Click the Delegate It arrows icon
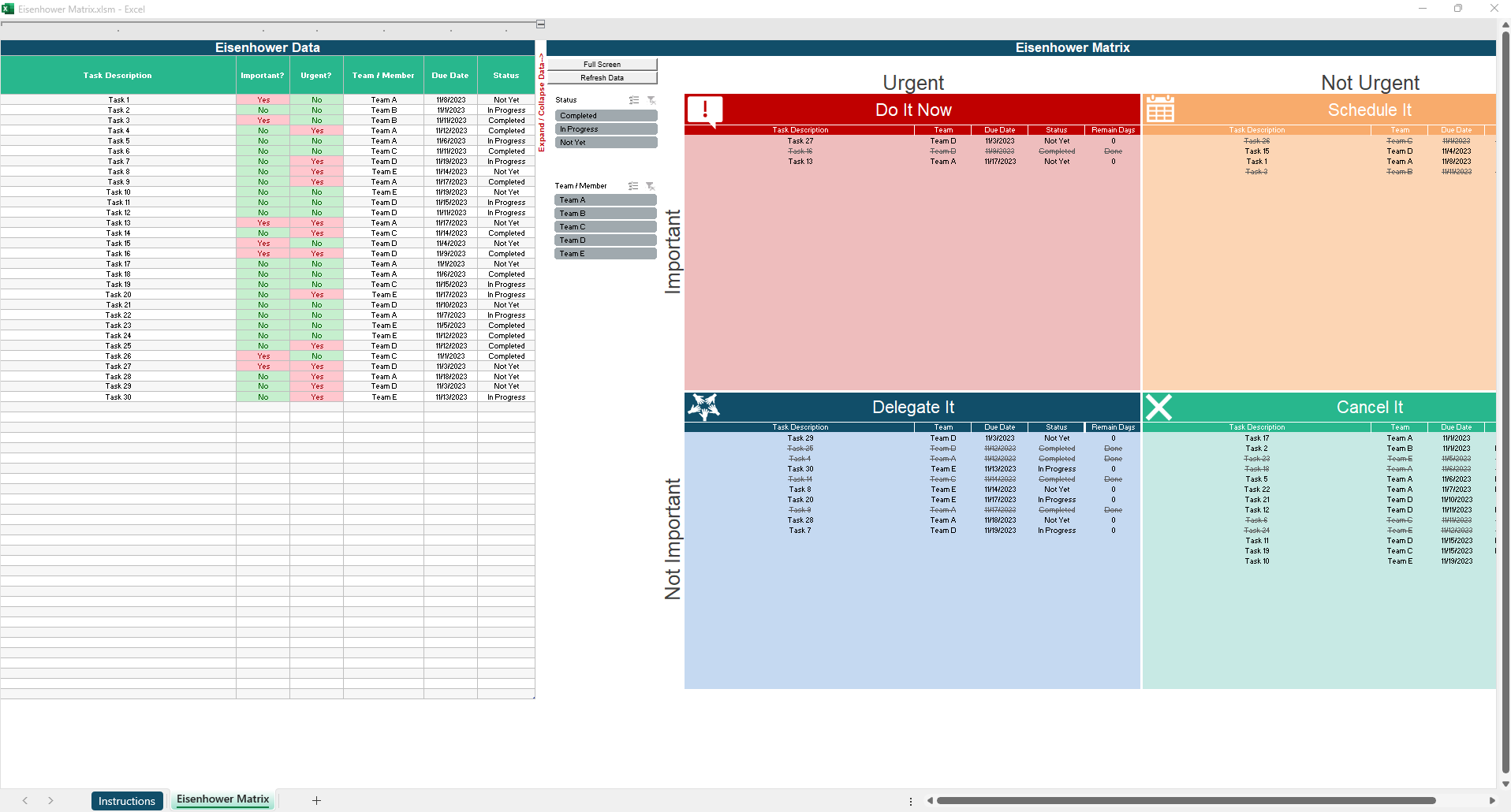The image size is (1511, 812). click(703, 407)
